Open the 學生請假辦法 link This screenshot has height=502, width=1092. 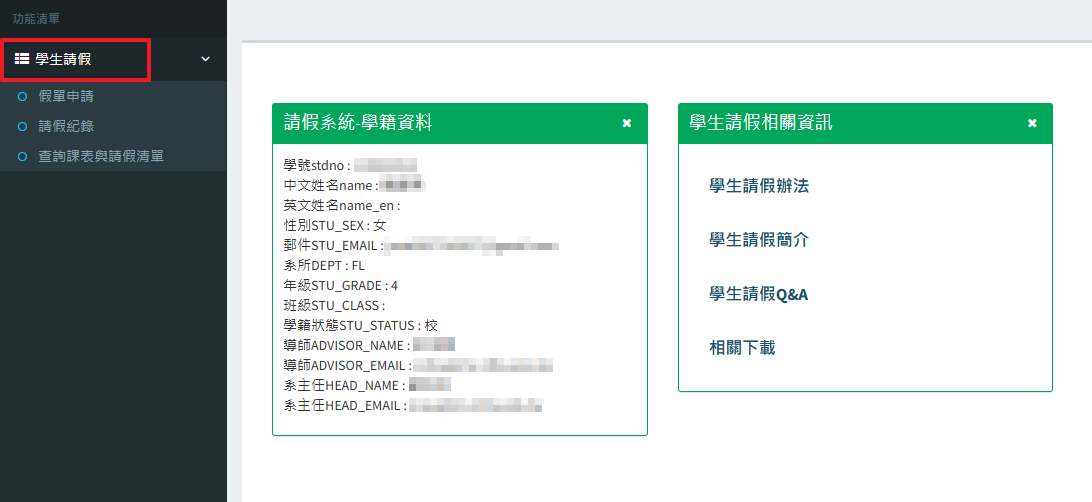coord(759,186)
